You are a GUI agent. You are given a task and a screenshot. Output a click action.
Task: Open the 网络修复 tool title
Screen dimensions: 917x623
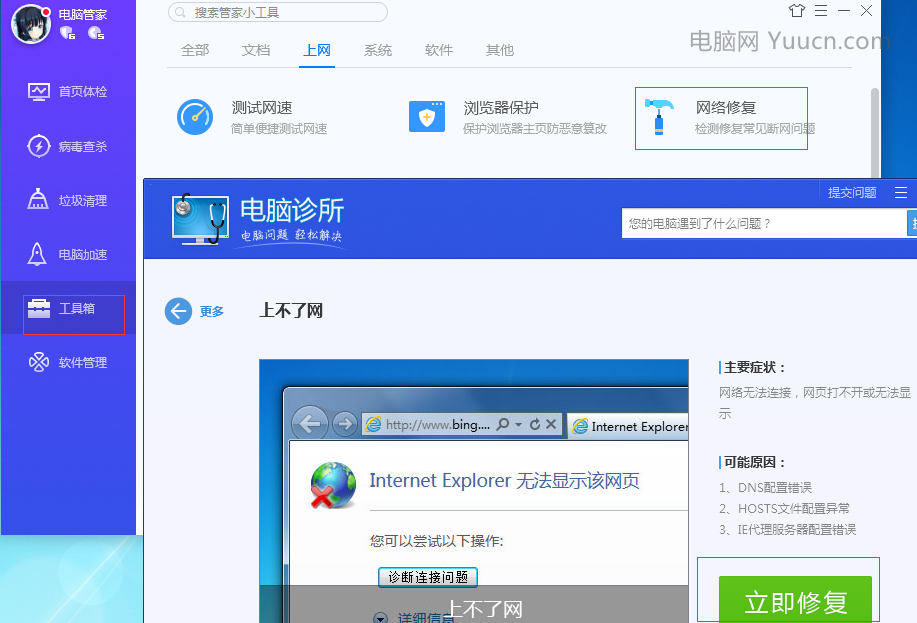point(726,108)
